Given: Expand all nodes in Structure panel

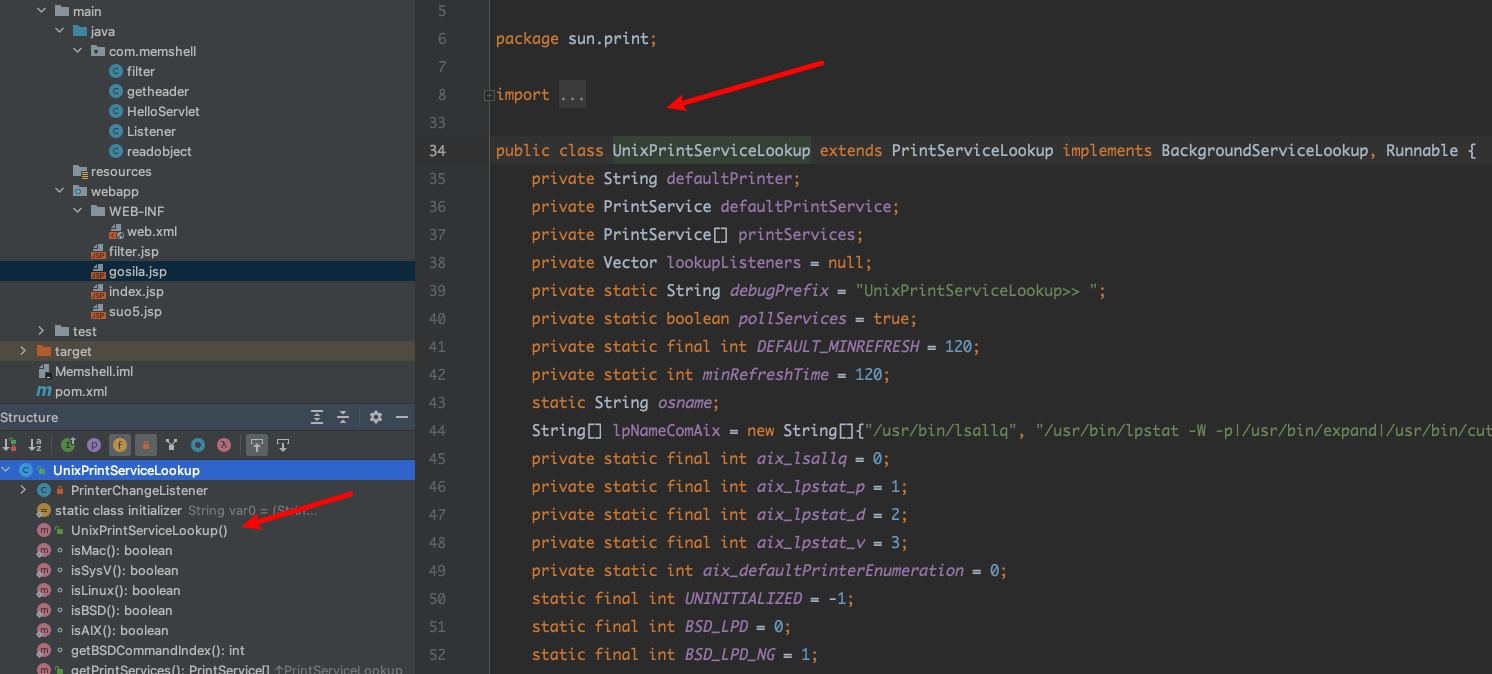Looking at the screenshot, I should (x=317, y=417).
